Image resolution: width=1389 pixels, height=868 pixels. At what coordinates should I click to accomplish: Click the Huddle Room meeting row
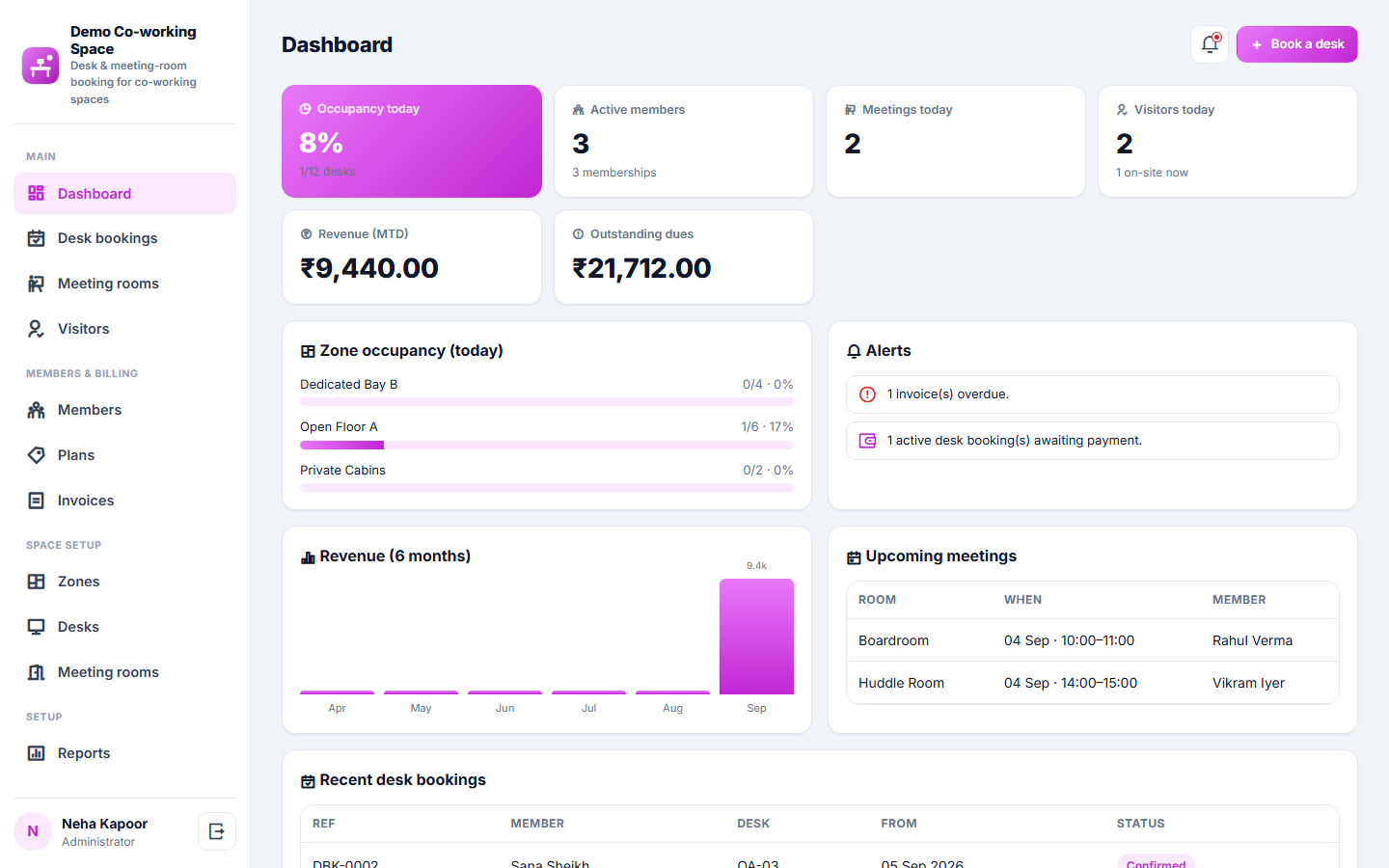click(1093, 683)
